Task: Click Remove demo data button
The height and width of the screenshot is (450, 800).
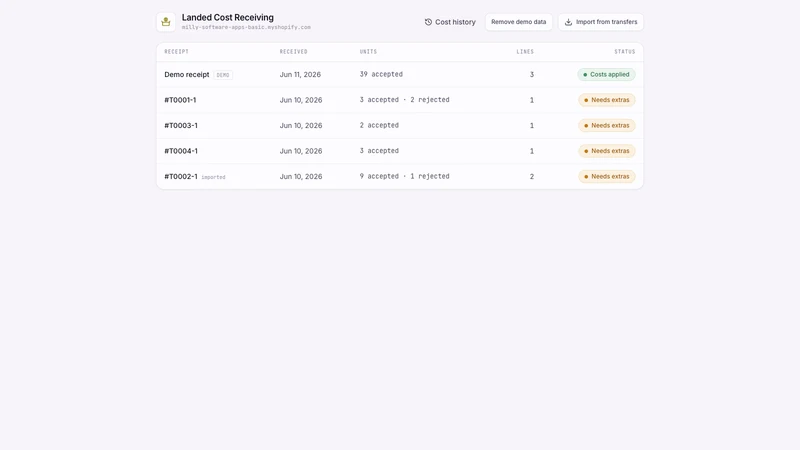Action: (x=518, y=22)
